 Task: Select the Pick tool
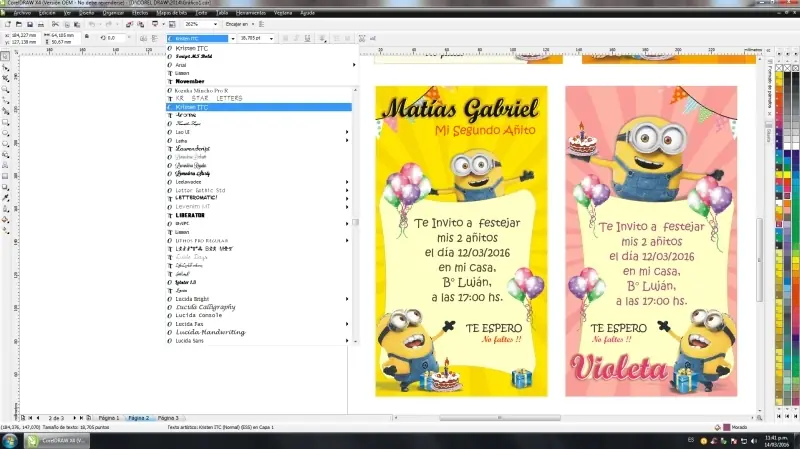coord(6,57)
